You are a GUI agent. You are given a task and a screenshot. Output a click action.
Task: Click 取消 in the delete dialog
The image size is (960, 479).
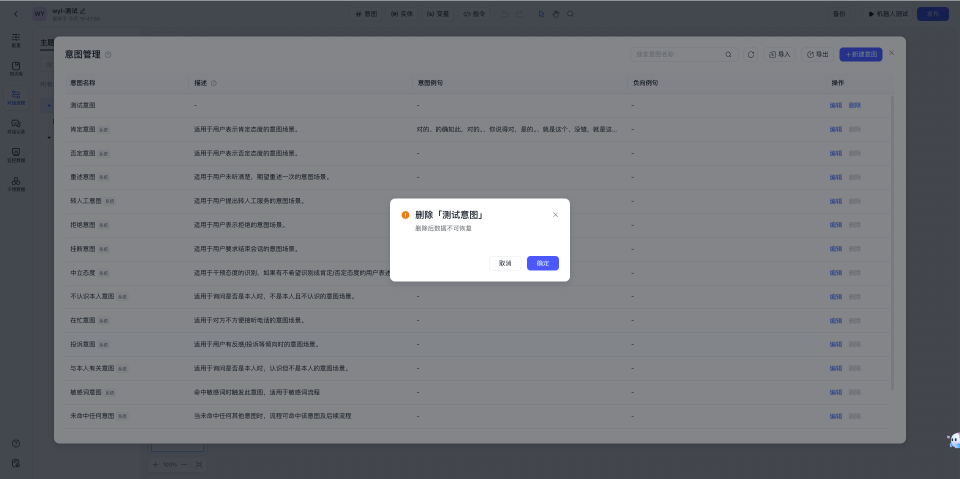(x=505, y=263)
